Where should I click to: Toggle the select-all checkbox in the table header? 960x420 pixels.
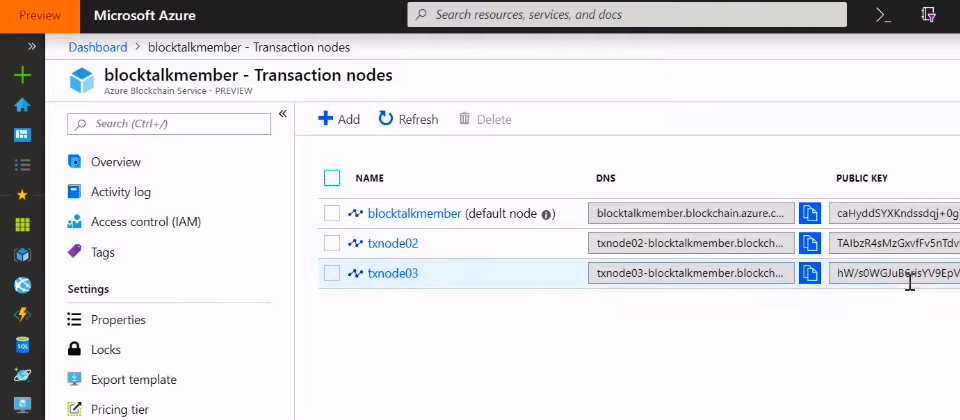click(x=332, y=178)
